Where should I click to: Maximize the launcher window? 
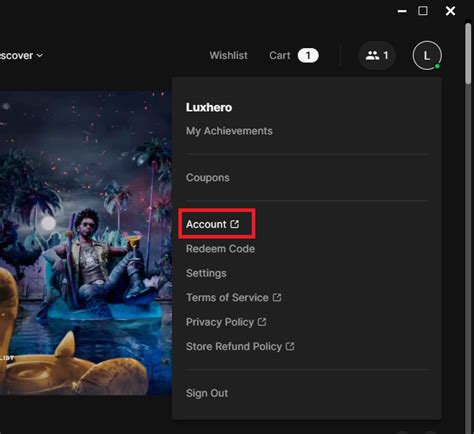point(423,11)
